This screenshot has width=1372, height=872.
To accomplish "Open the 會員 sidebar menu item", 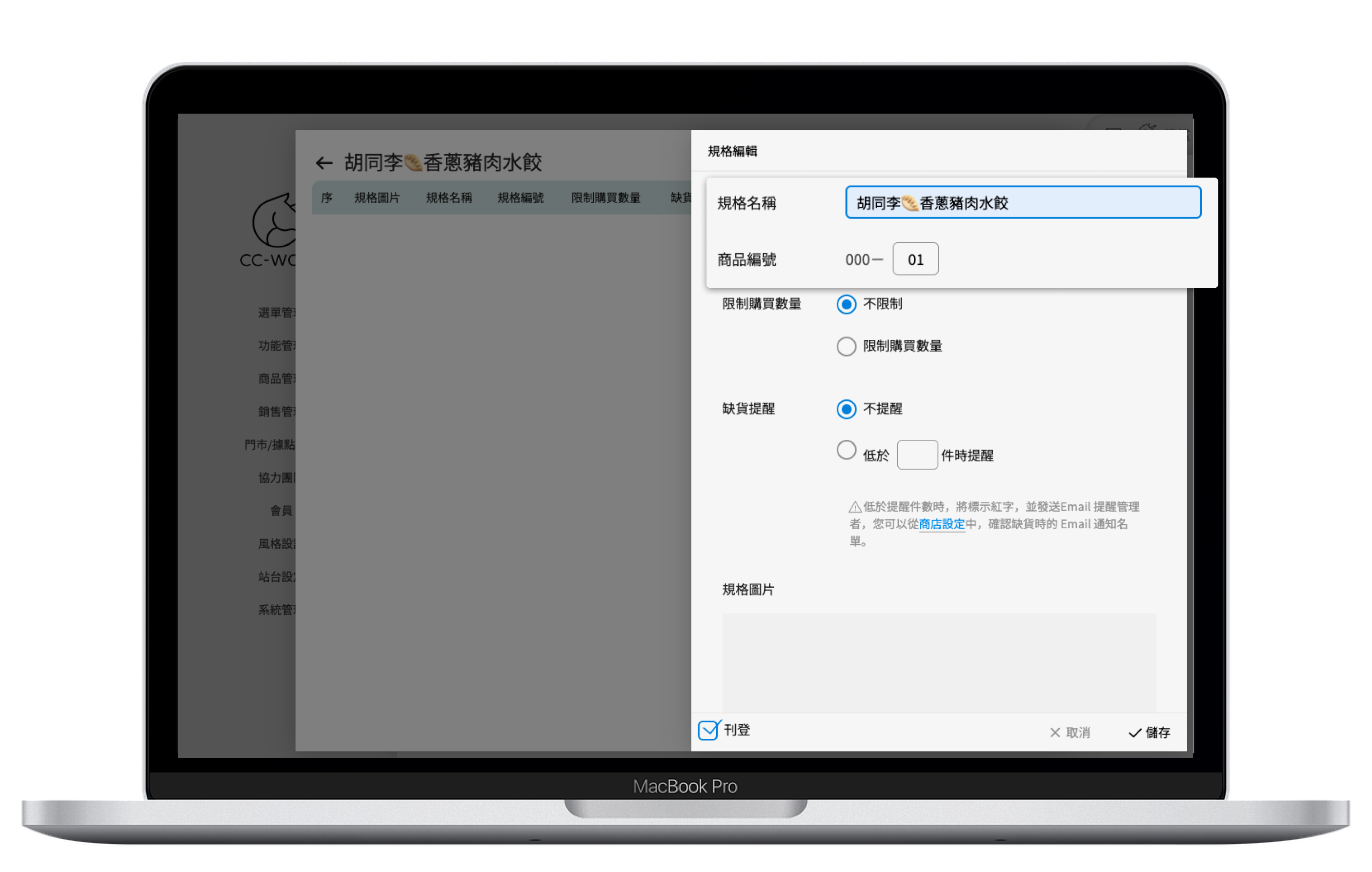I will pos(281,510).
